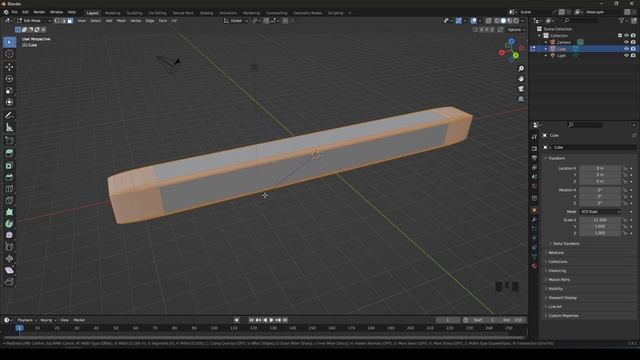Select the Shrink/Fatten tool
This screenshot has width=640, height=360.
(x=9, y=258)
